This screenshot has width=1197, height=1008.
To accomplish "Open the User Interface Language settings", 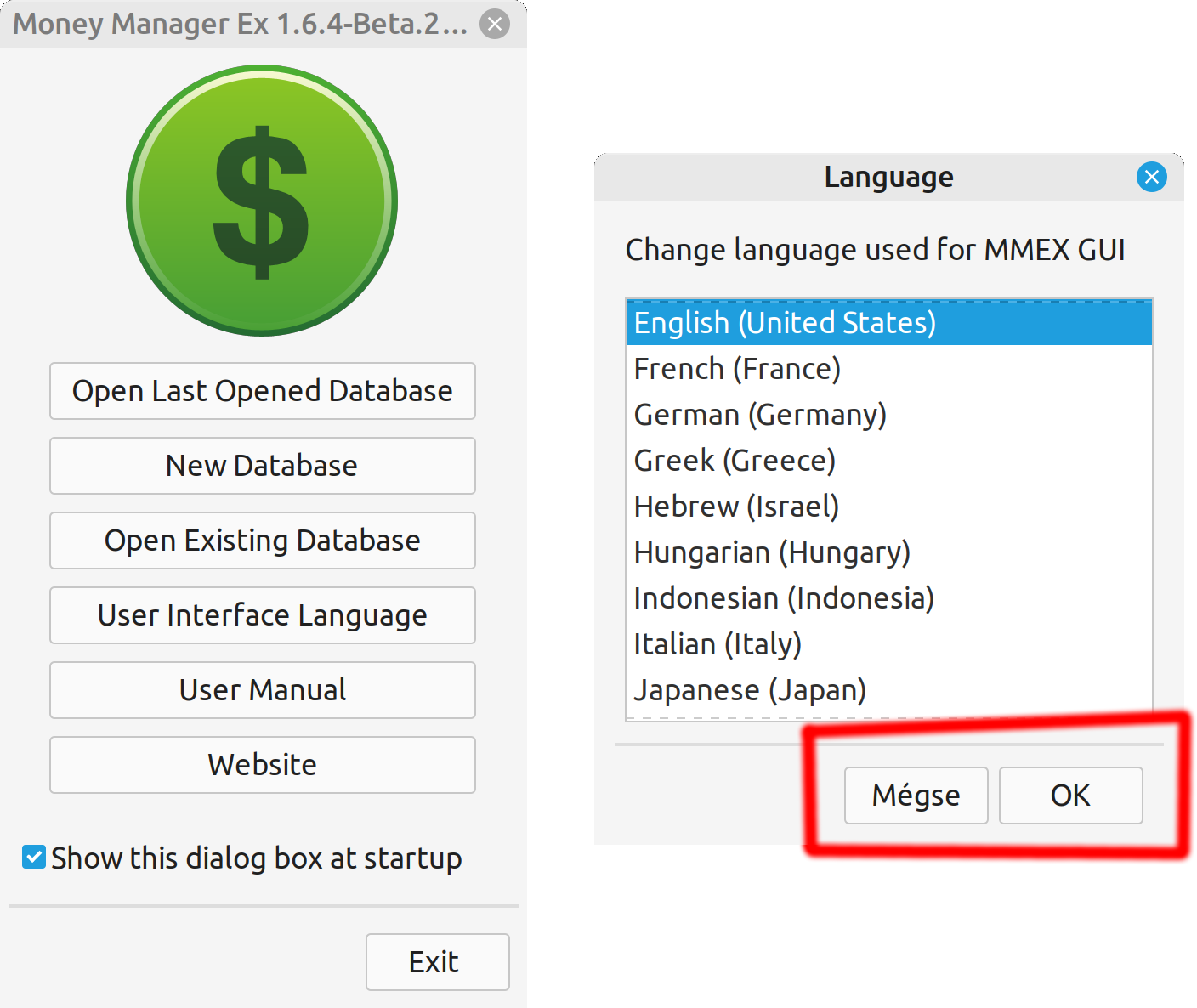I will [262, 615].
